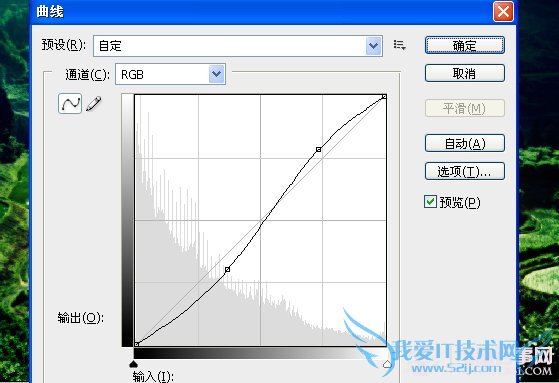Viewport: 559px width, 383px height.
Task: Click the black point input slider
Action: [133, 364]
